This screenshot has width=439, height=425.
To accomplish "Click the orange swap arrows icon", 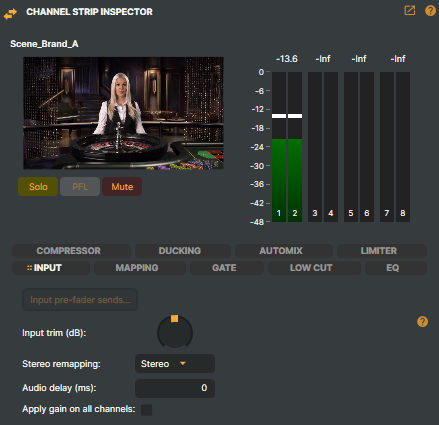I will (10, 14).
